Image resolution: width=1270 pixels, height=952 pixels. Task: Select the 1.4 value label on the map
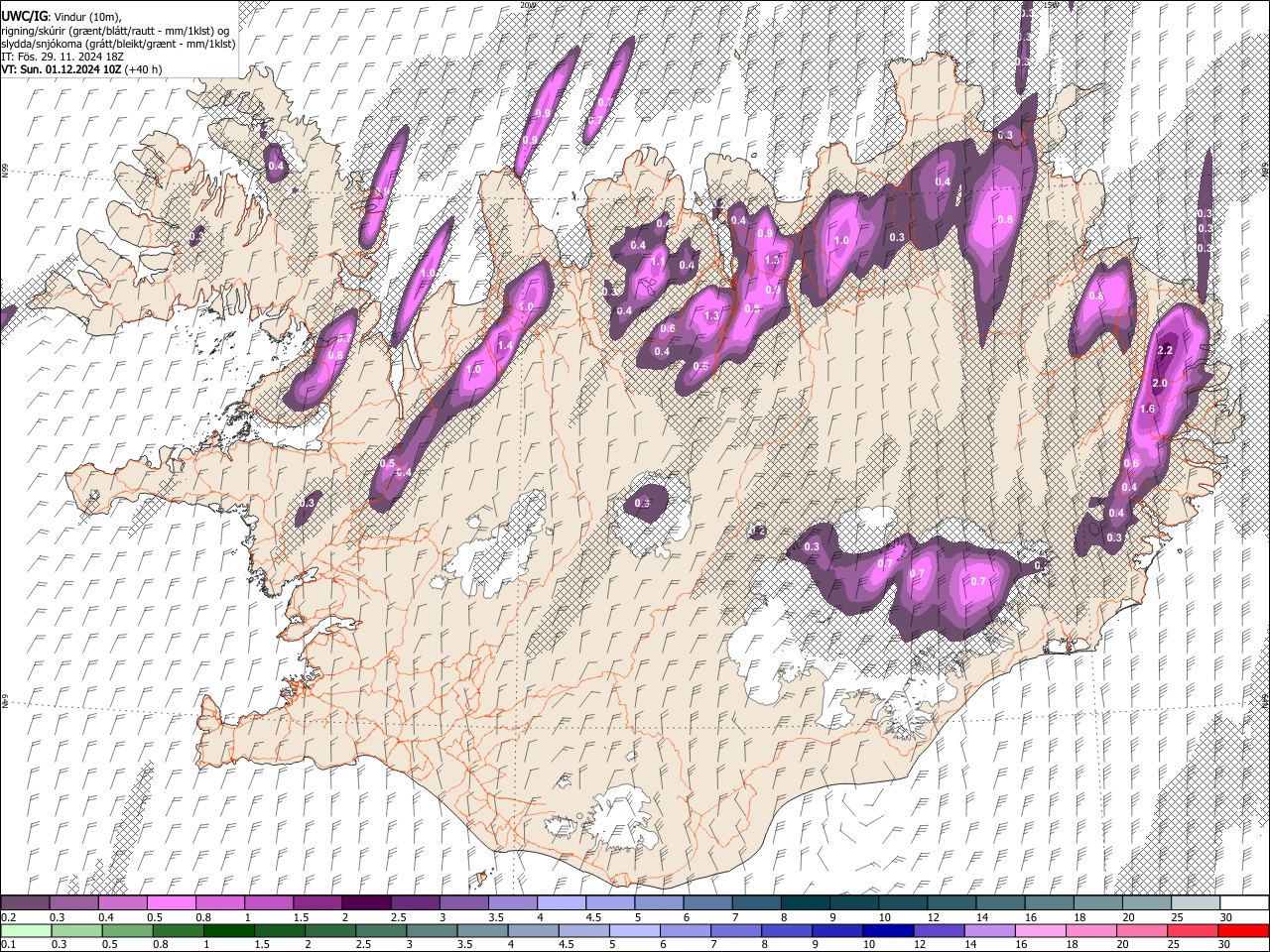coord(504,345)
